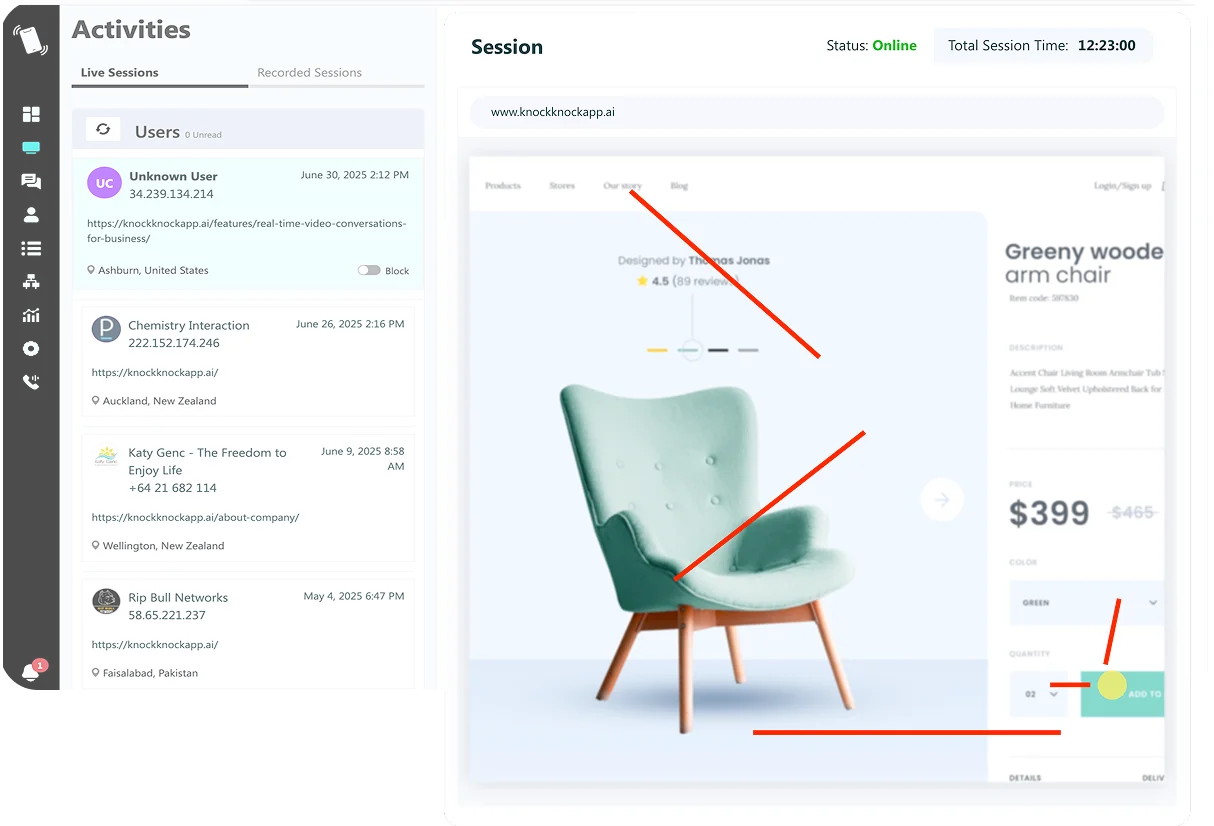1214x826 pixels.
Task: Open the list view icon in sidebar
Action: pyautogui.click(x=31, y=248)
